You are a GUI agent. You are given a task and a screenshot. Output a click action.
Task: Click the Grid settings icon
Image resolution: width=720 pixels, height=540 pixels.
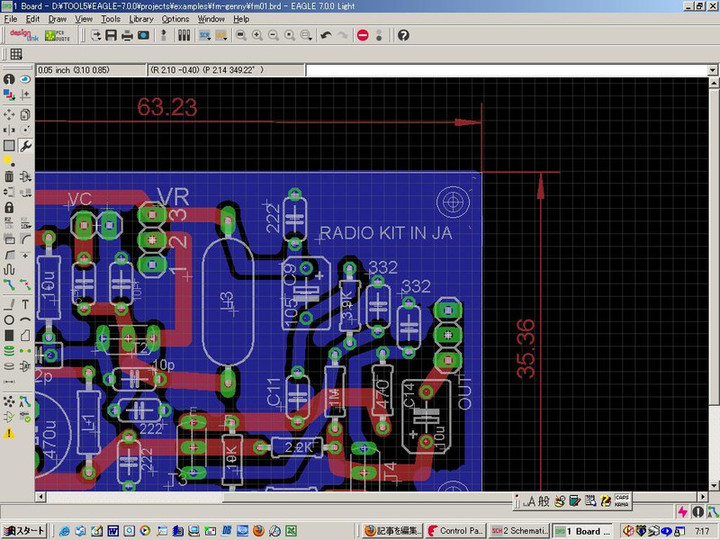pos(17,54)
